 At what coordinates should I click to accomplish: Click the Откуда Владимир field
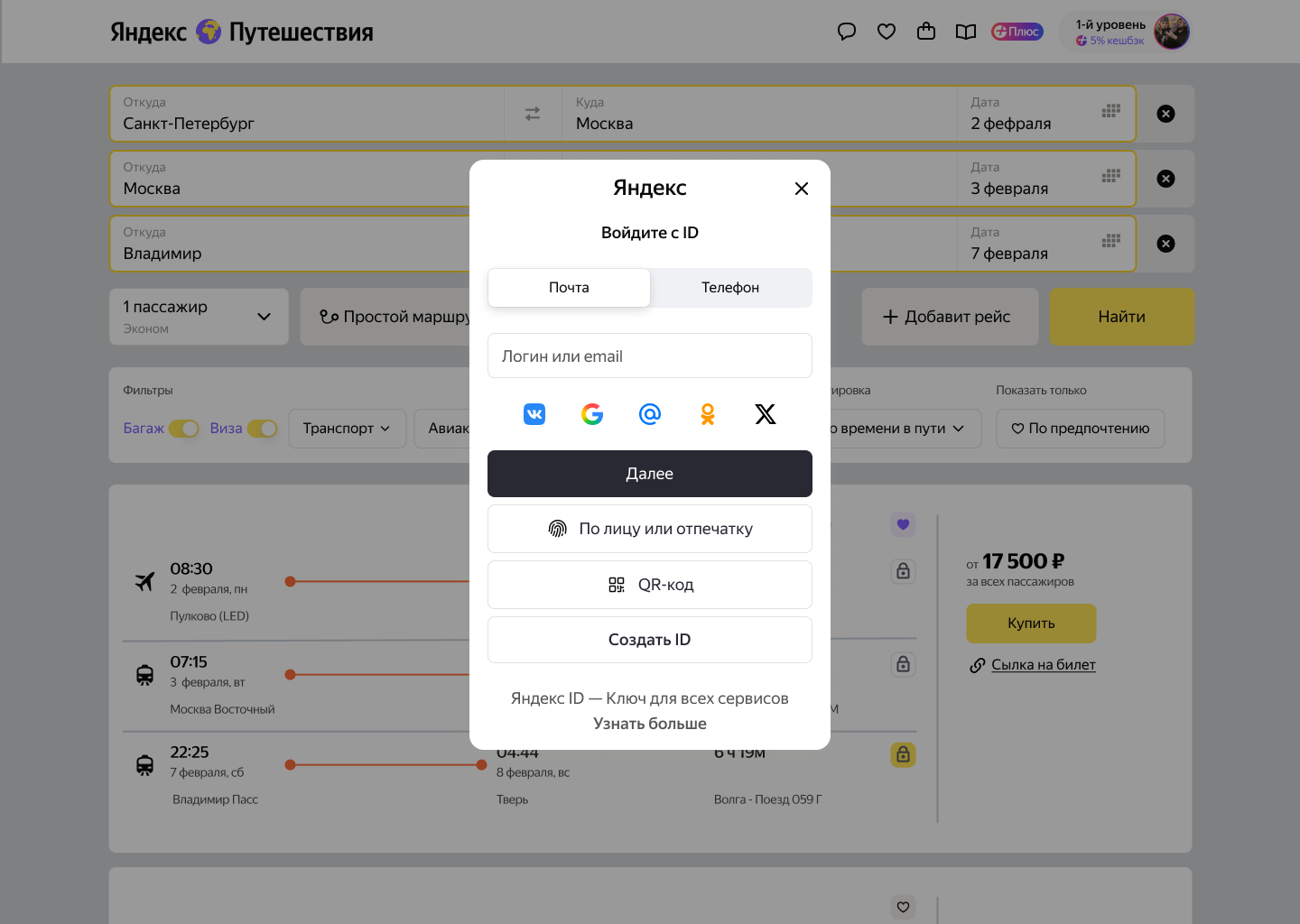tap(291, 244)
